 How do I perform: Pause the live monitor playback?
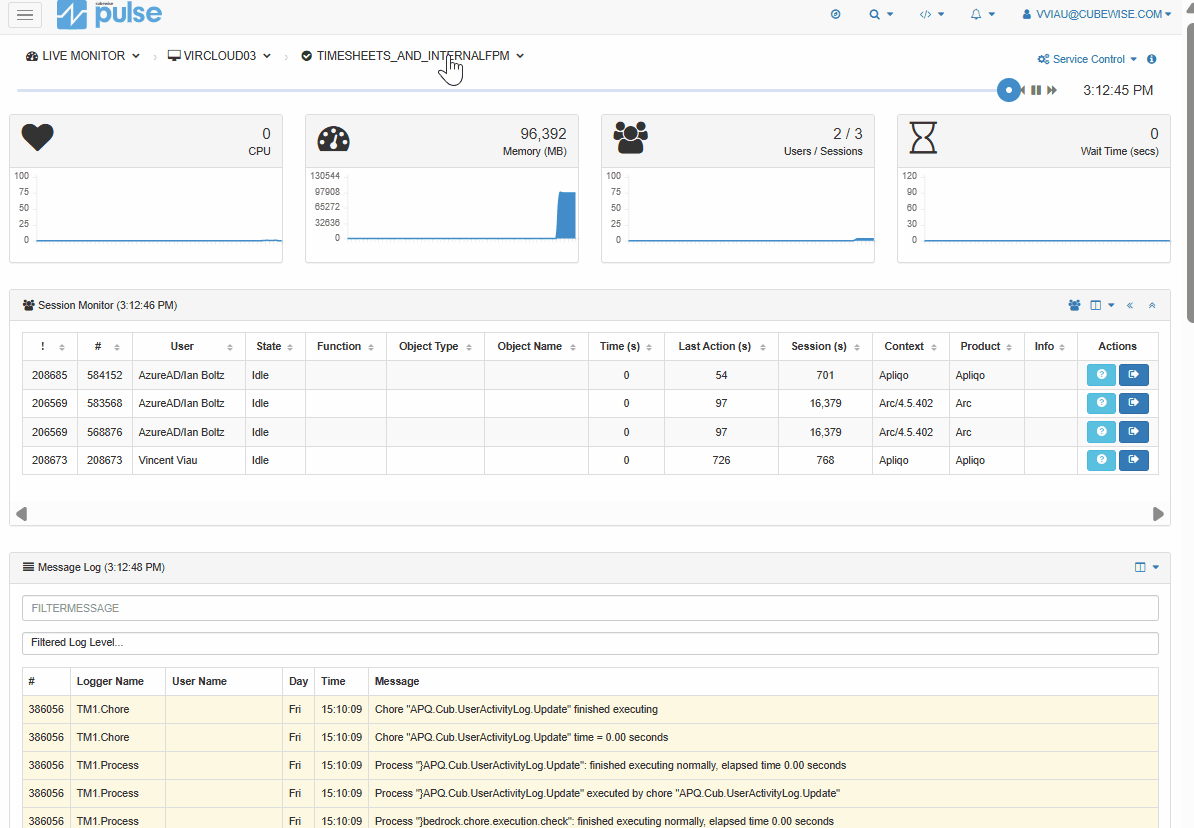click(x=1036, y=90)
